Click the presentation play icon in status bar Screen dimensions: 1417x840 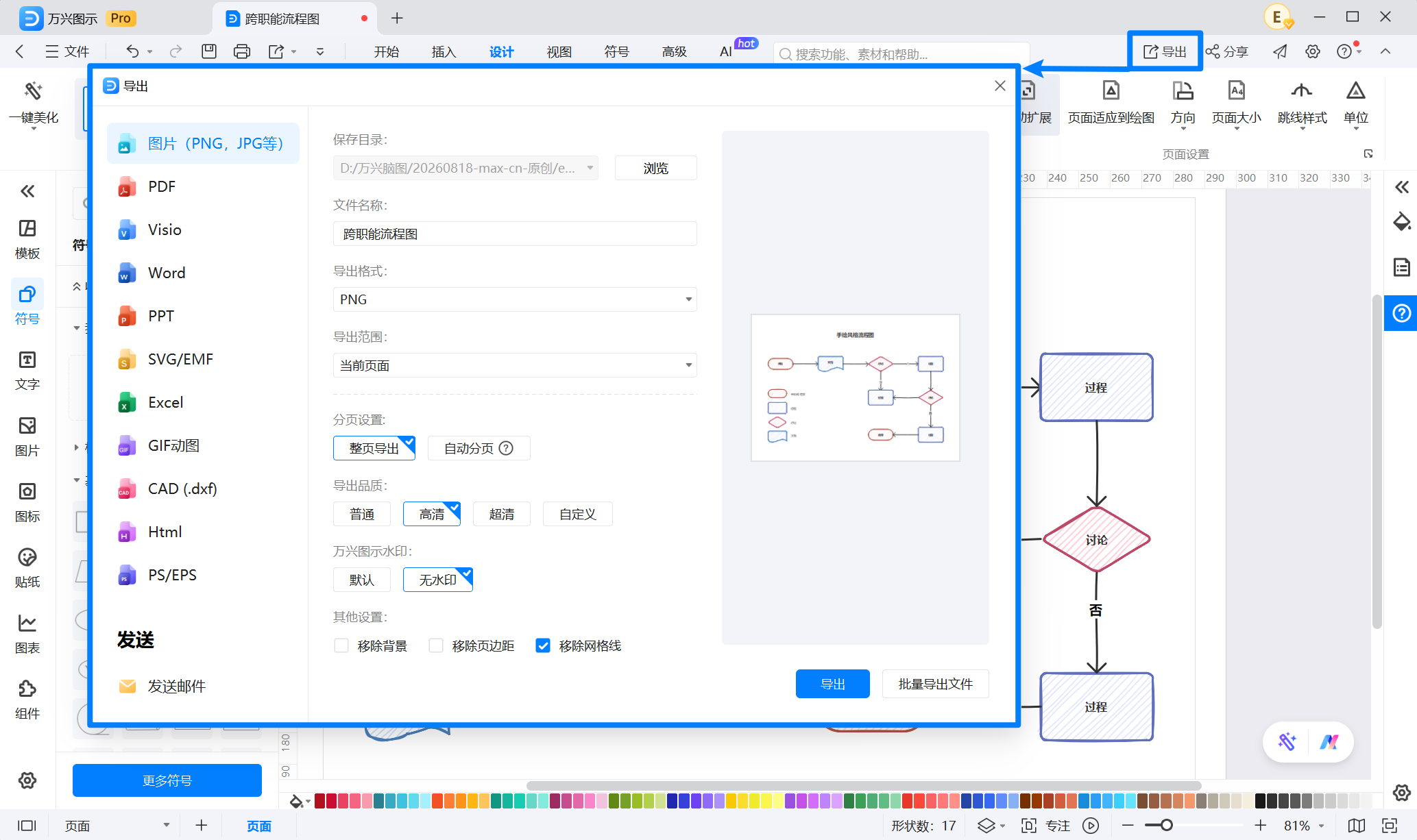pos(1091,826)
